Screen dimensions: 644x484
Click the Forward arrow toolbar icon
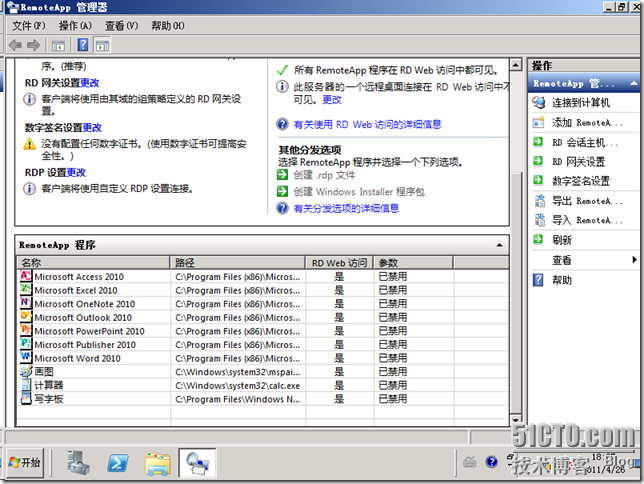pos(34,45)
